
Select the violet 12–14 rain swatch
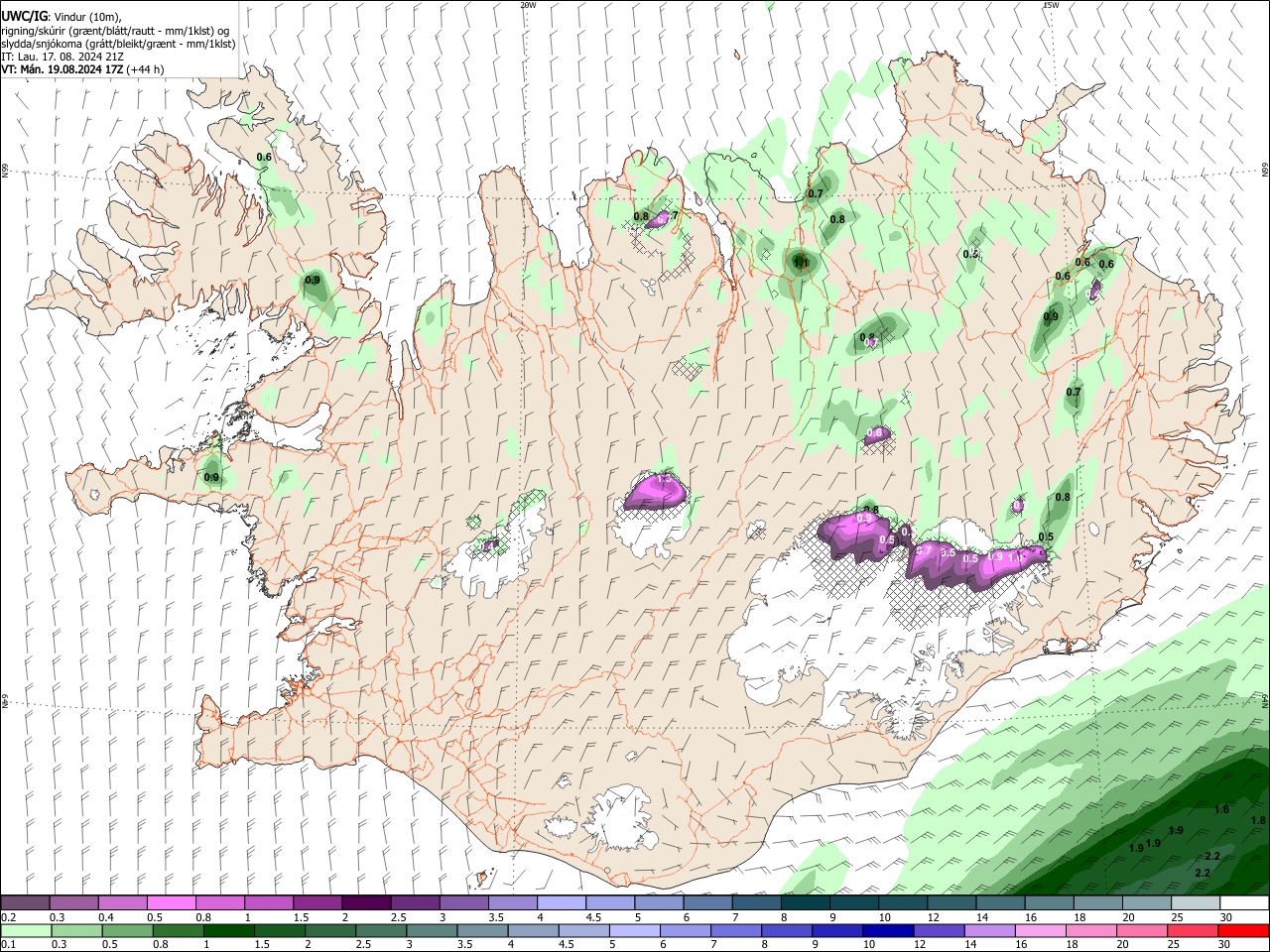pyautogui.click(x=939, y=931)
